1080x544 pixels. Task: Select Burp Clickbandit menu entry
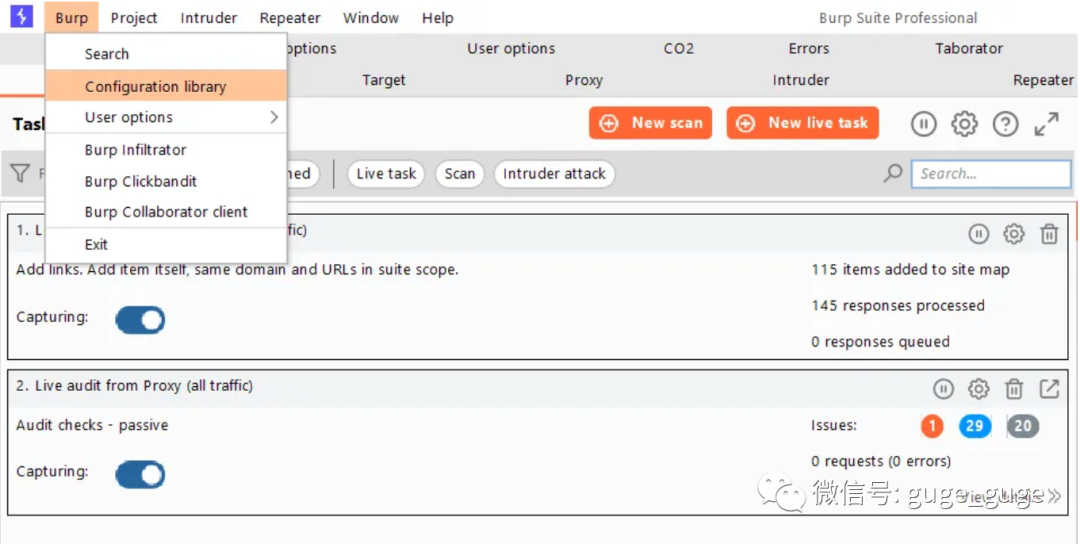[166, 181]
